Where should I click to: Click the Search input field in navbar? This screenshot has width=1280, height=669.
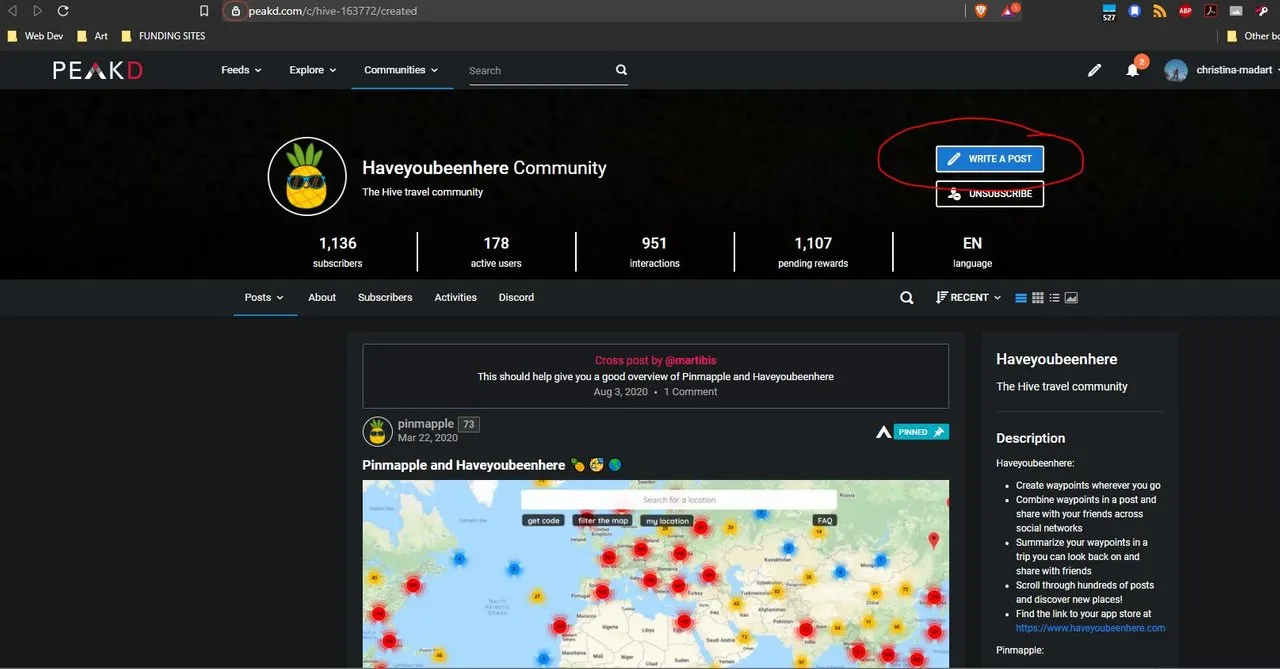(x=538, y=70)
